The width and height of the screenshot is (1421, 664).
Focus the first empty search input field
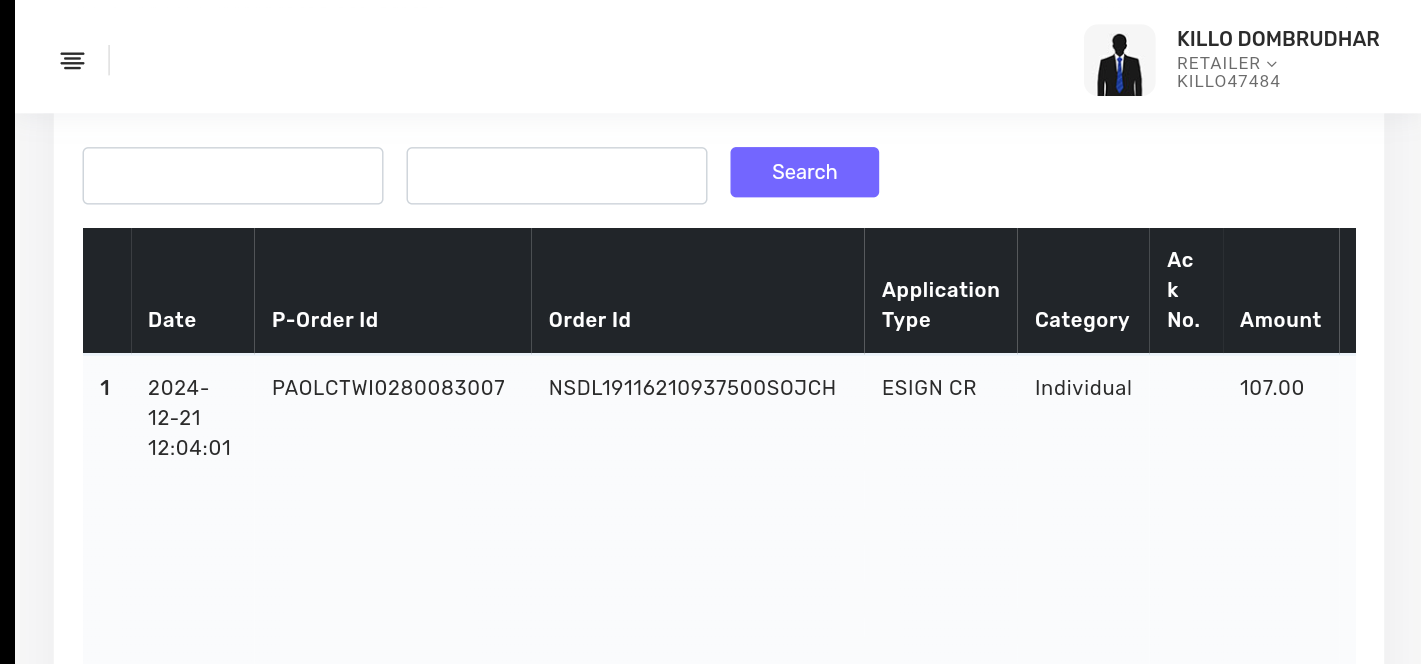pos(233,176)
